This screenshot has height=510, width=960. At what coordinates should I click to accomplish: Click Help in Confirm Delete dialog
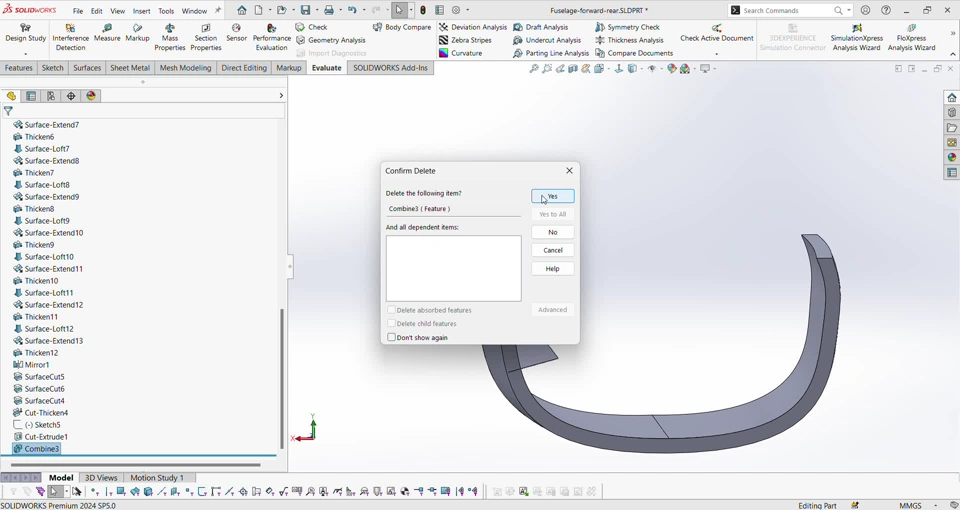[x=553, y=269]
